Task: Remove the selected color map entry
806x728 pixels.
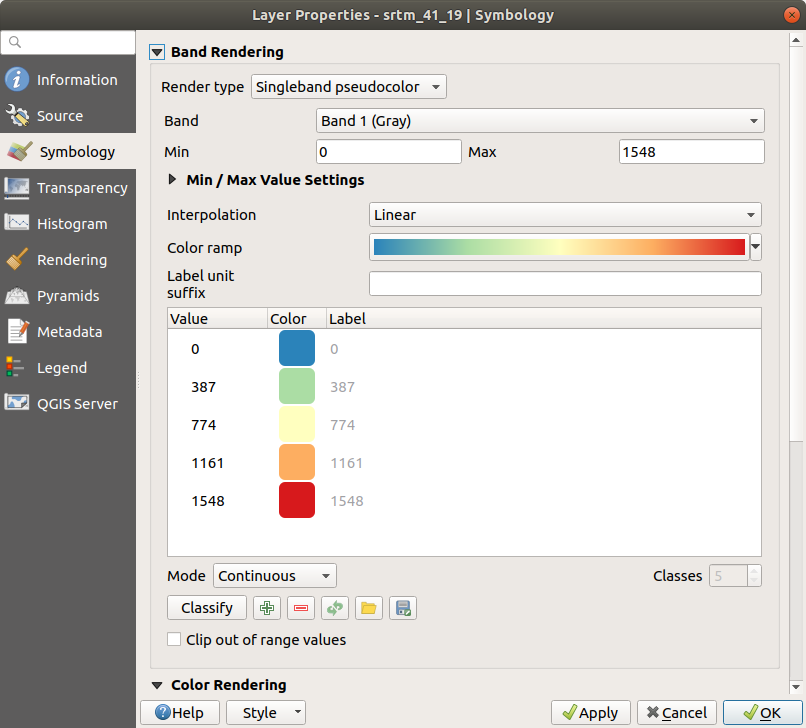Action: point(300,607)
